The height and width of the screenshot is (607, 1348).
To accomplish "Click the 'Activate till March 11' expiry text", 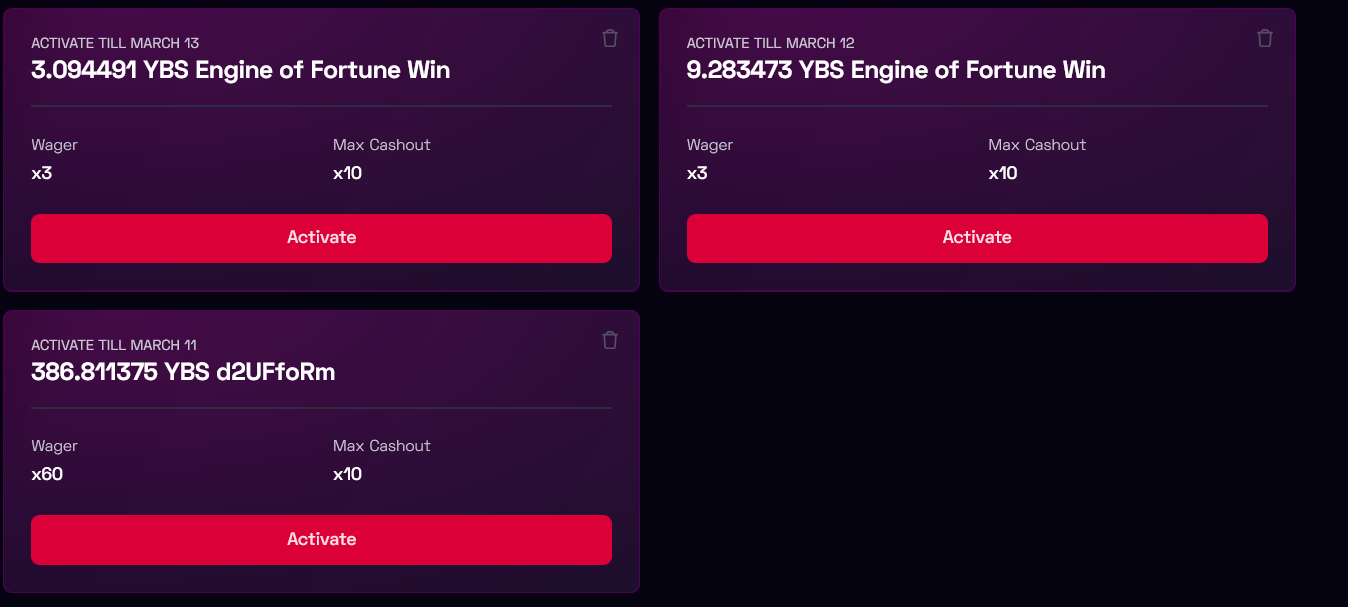I will coord(115,345).
